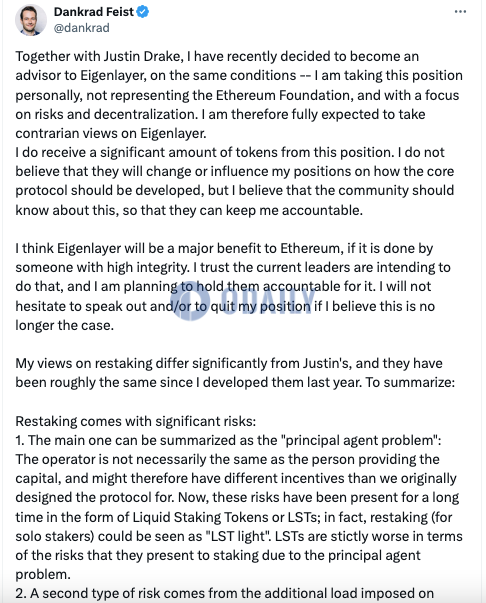
Task: Open the @dankrad handle link
Action: (x=82, y=28)
